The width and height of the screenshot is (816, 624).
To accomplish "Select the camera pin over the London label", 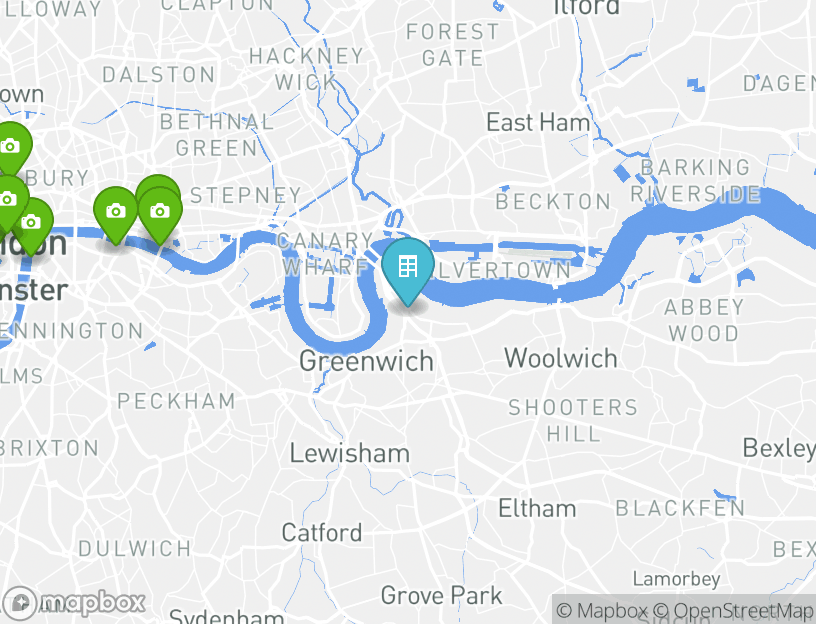I will click(32, 225).
